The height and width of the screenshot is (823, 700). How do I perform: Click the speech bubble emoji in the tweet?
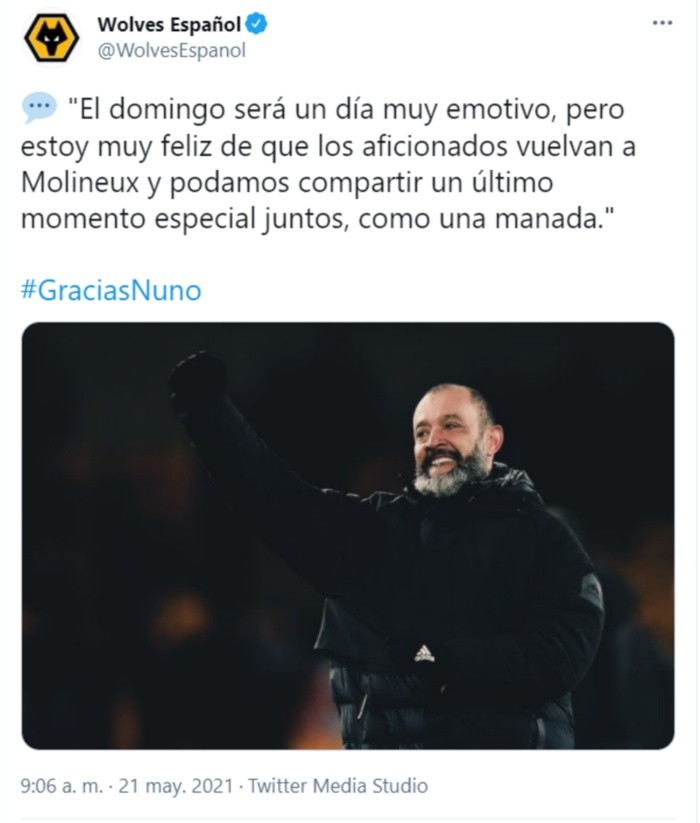click(x=39, y=108)
